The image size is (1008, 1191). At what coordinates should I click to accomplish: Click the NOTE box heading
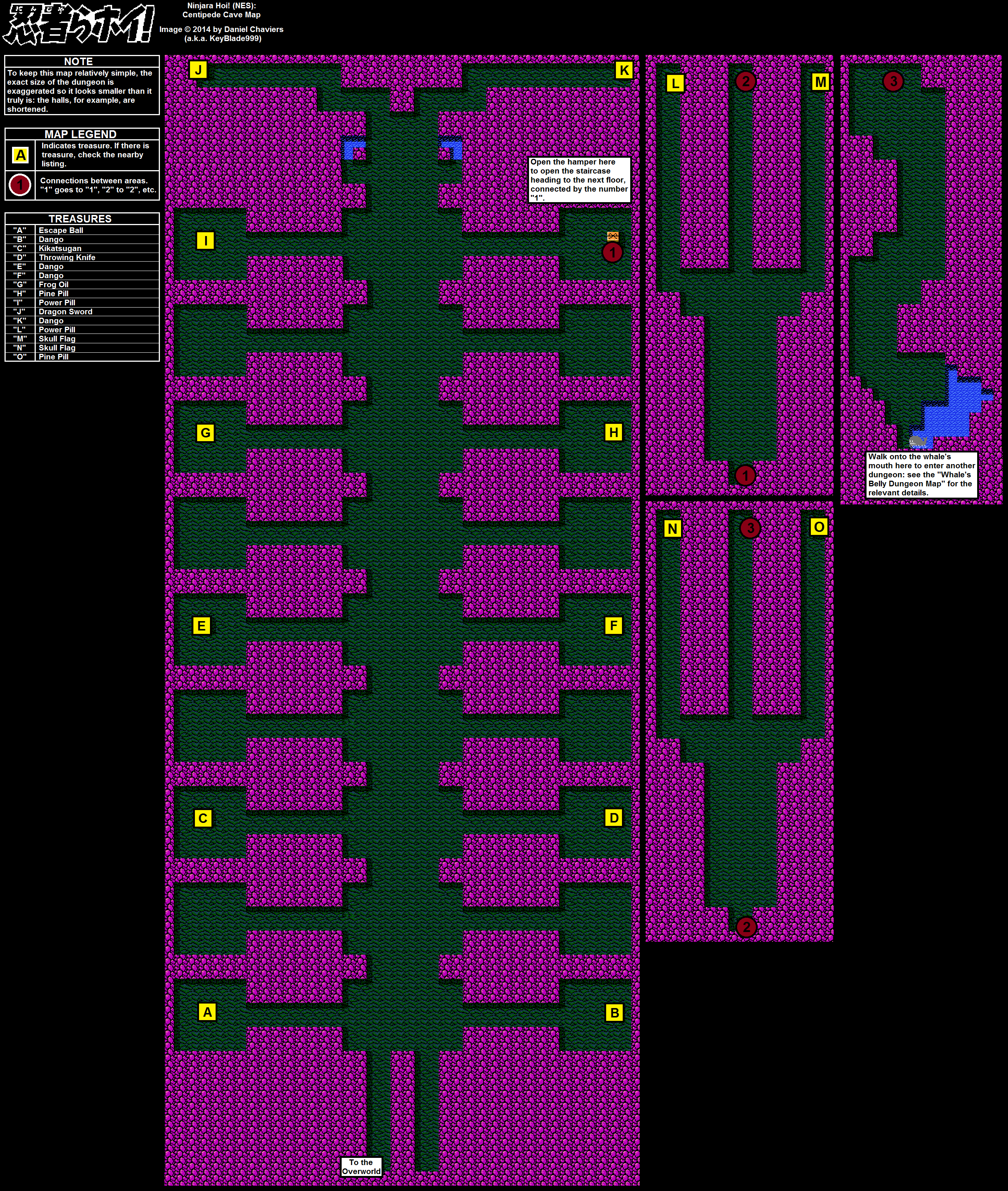78,61
